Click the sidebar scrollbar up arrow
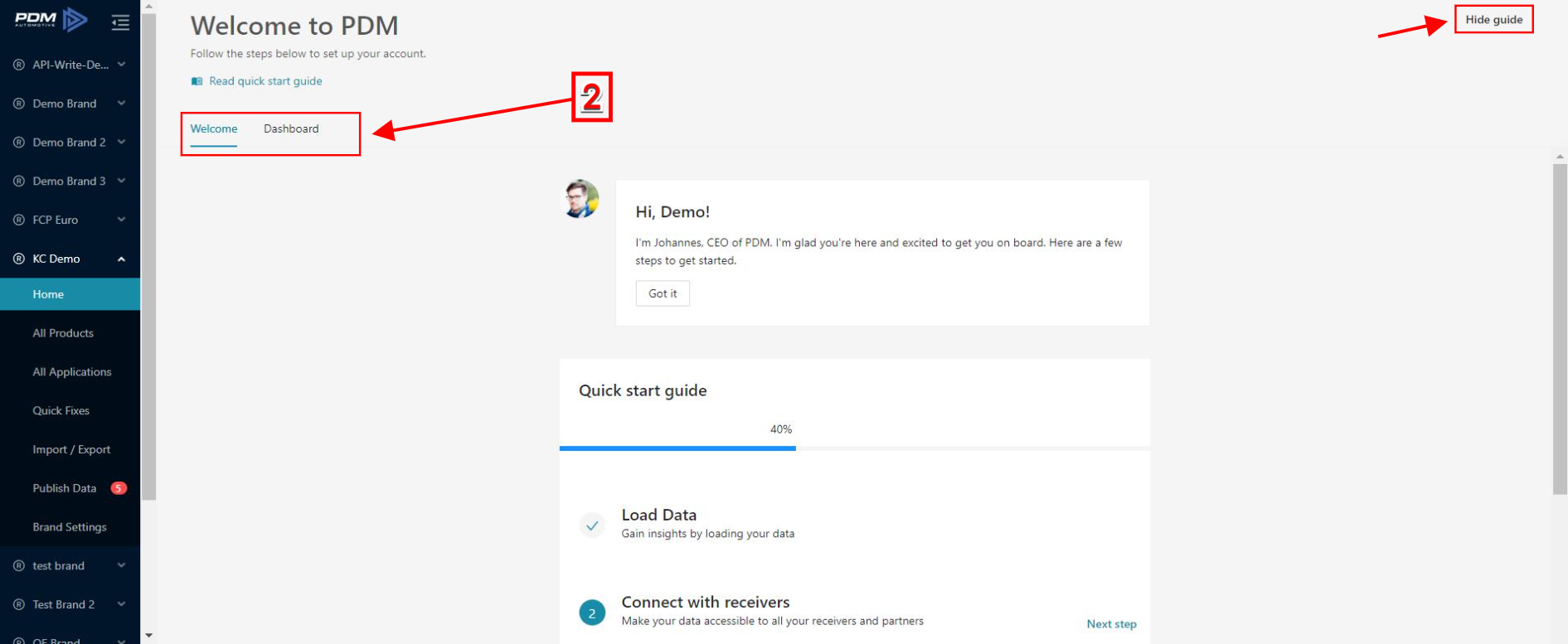 148,6
